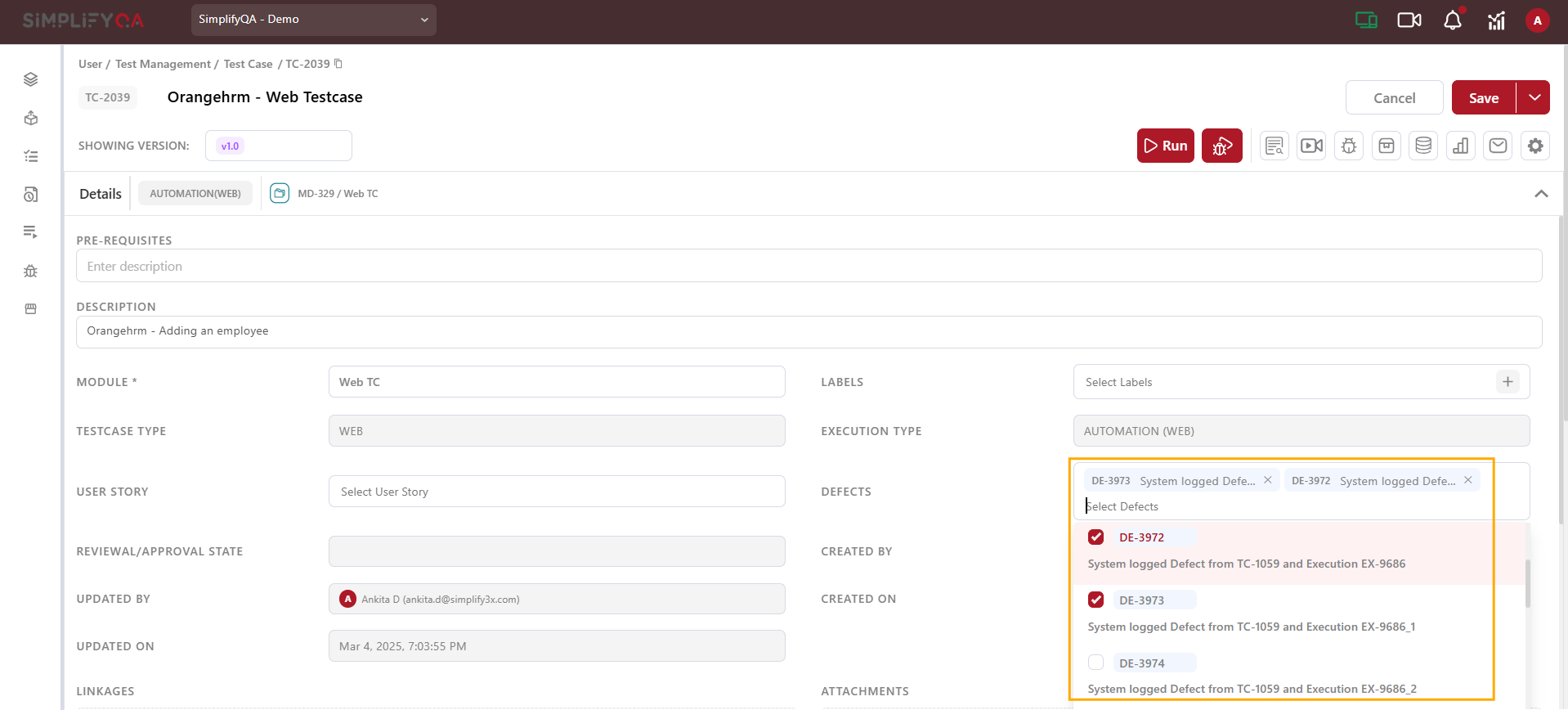Click the mail envelope toolbar icon

click(1497, 146)
